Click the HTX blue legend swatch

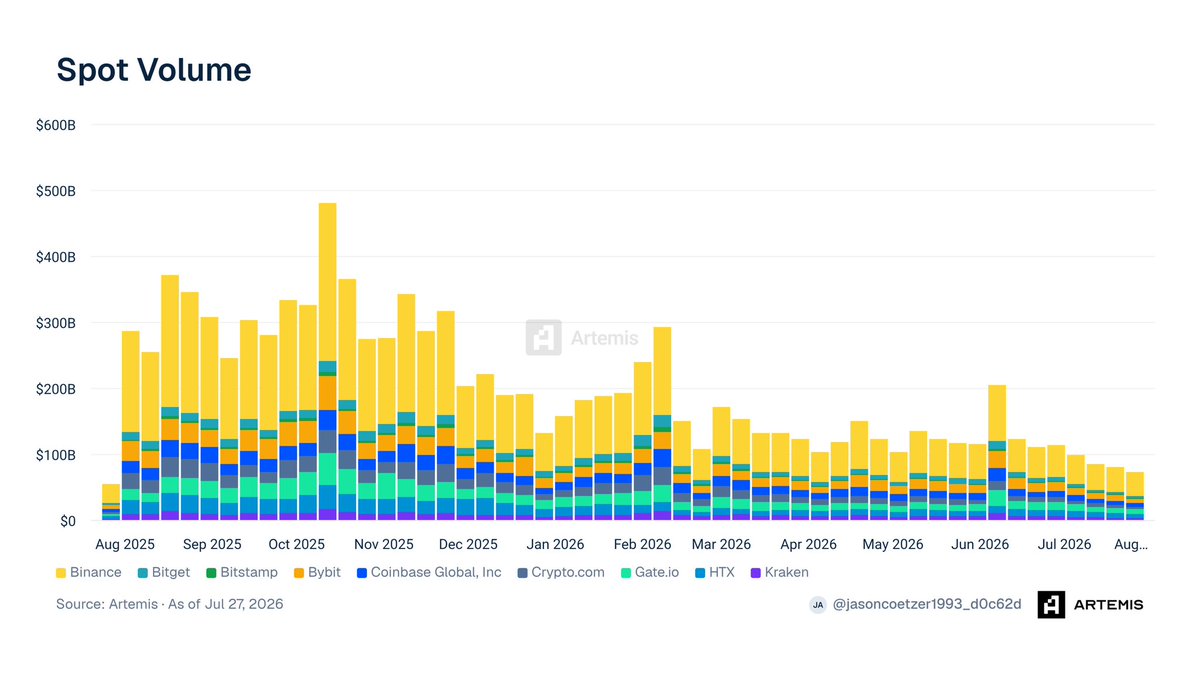[x=700, y=573]
